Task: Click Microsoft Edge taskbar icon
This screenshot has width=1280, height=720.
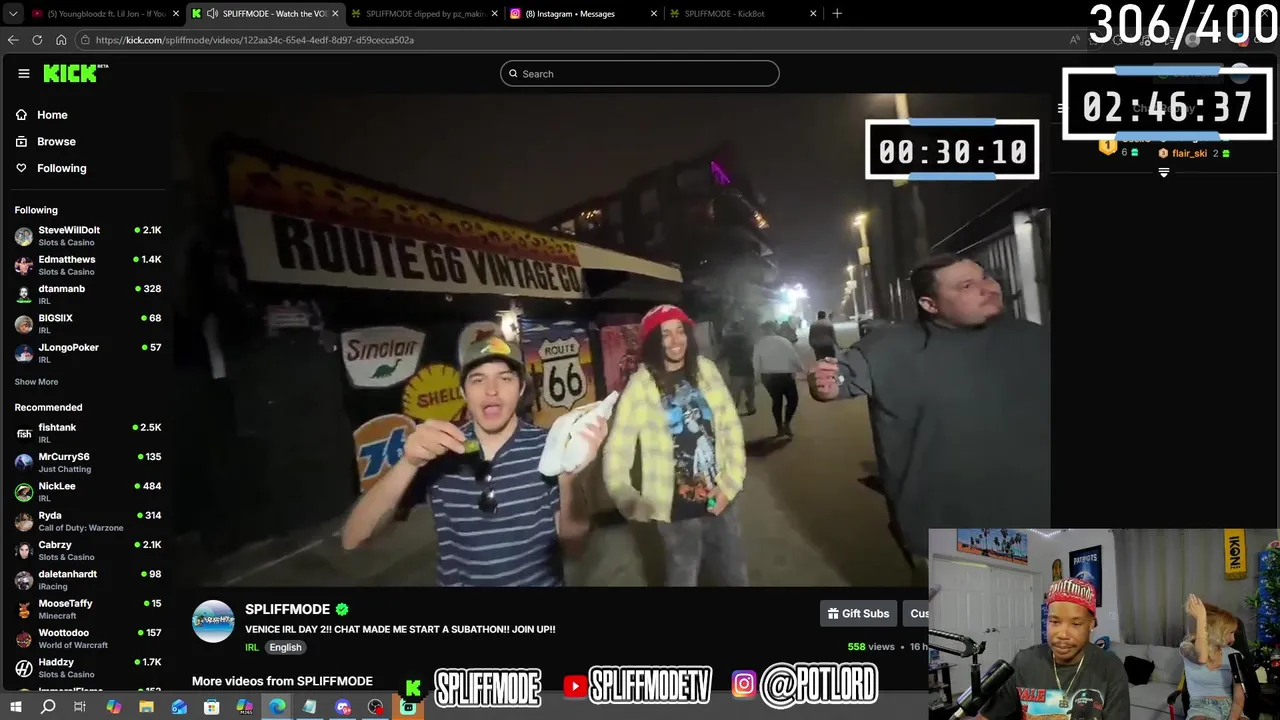Action: point(277,707)
